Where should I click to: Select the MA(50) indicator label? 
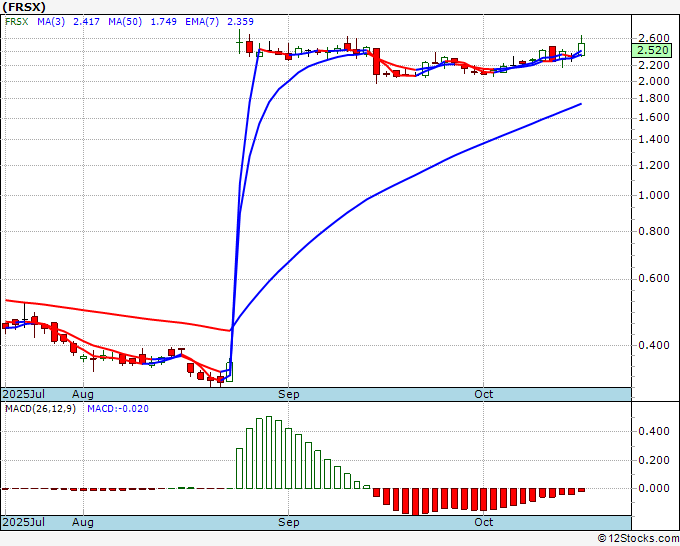click(x=125, y=22)
